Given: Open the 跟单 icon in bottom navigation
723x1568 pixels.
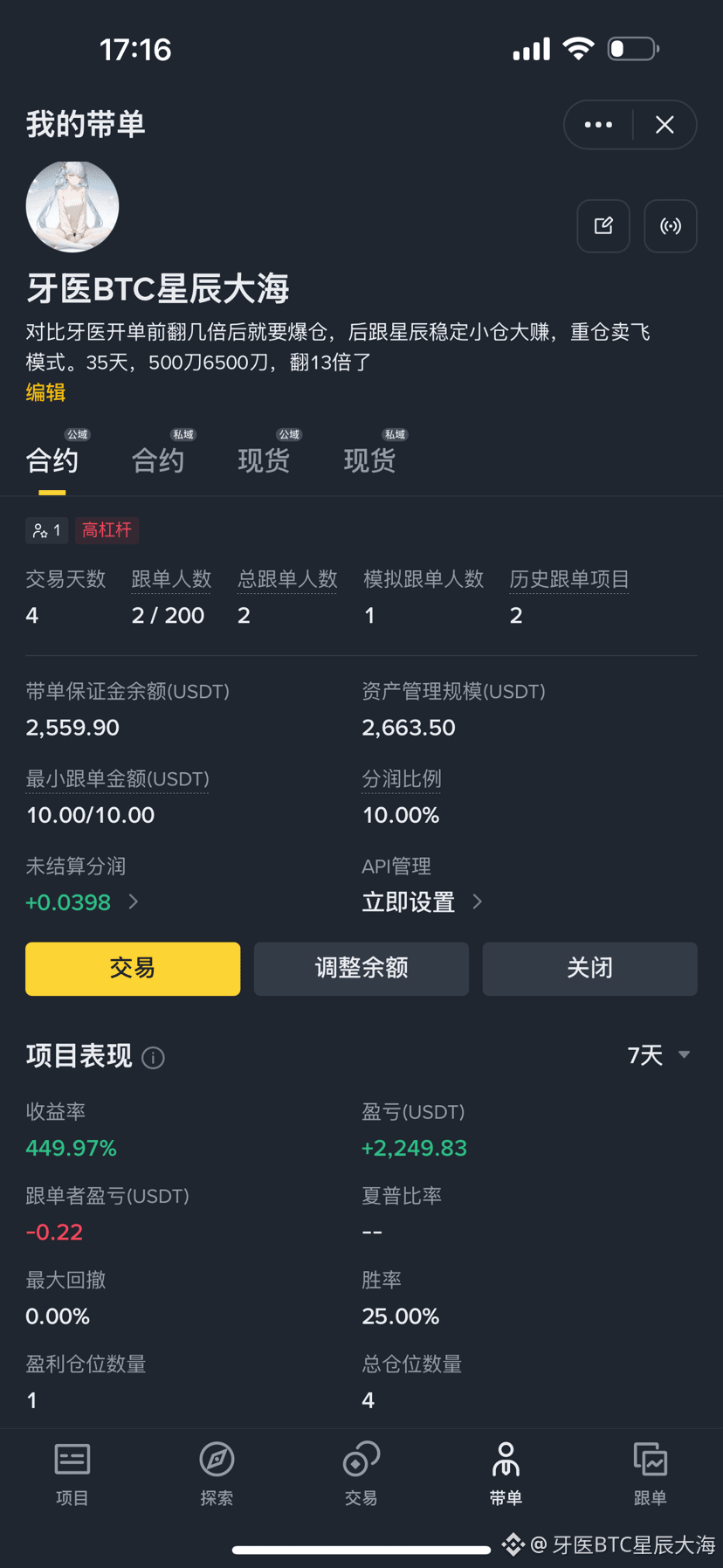Looking at the screenshot, I should click(651, 1475).
